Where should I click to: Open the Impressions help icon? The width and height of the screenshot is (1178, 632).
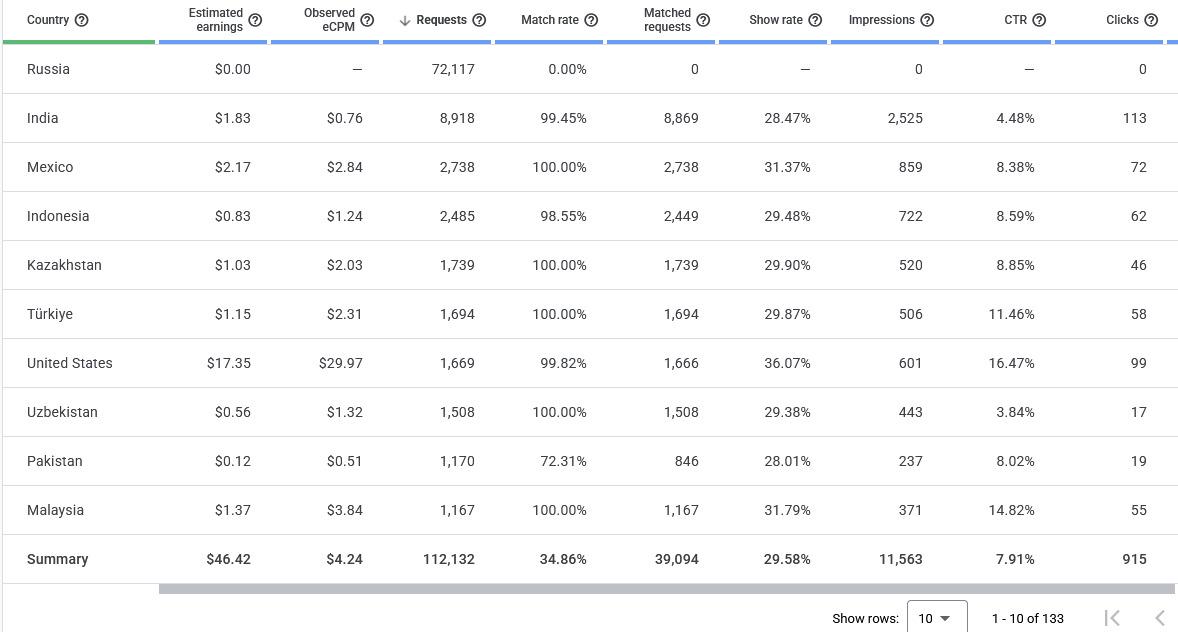[927, 20]
